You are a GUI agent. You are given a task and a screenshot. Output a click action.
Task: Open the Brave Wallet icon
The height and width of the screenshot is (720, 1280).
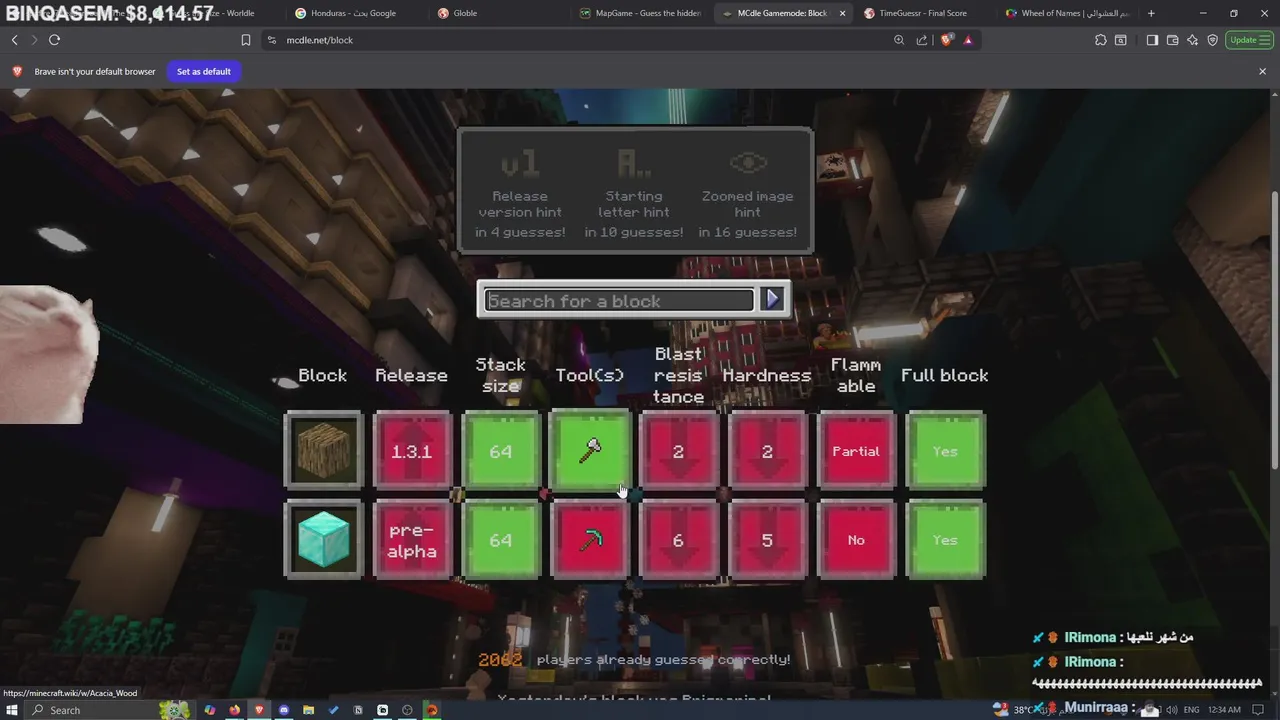pyautogui.click(x=1172, y=40)
